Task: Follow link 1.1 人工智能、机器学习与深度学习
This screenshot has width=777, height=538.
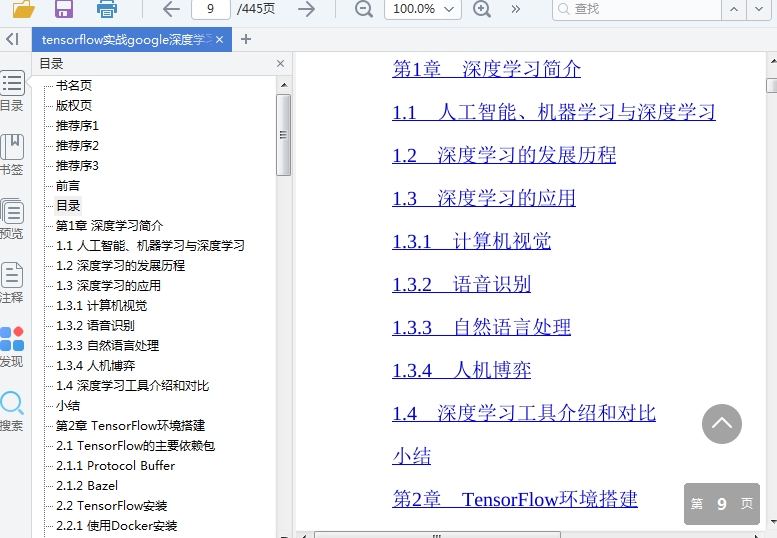Action: click(x=554, y=112)
